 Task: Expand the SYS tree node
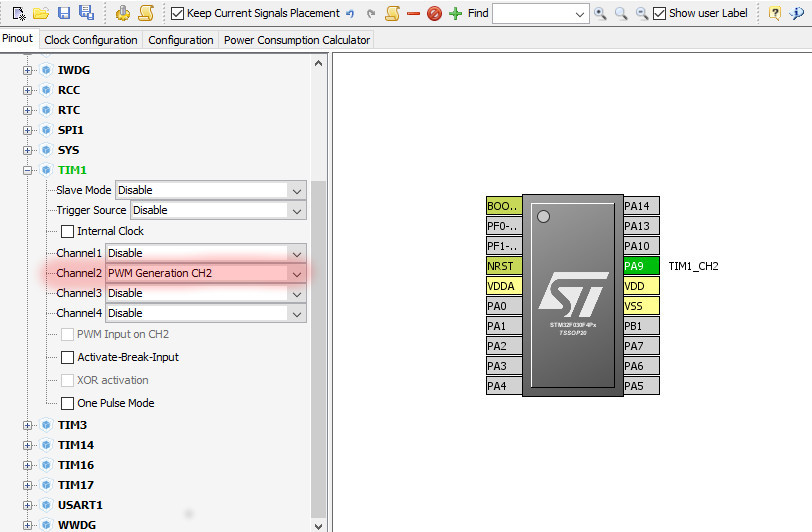27,150
